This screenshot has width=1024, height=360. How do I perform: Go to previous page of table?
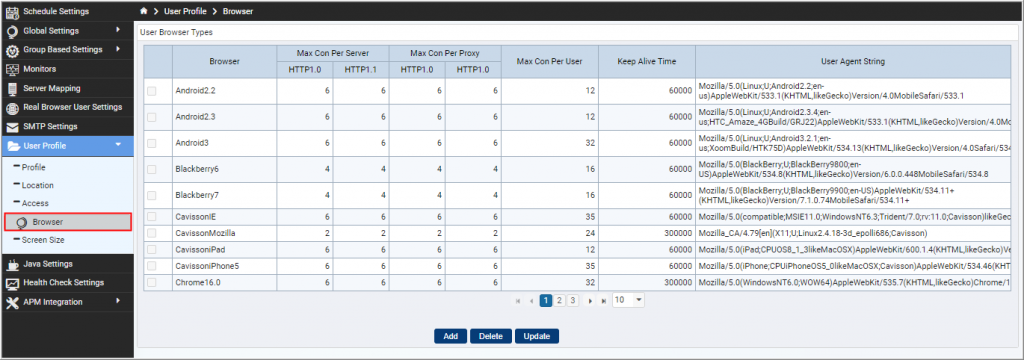coord(532,301)
